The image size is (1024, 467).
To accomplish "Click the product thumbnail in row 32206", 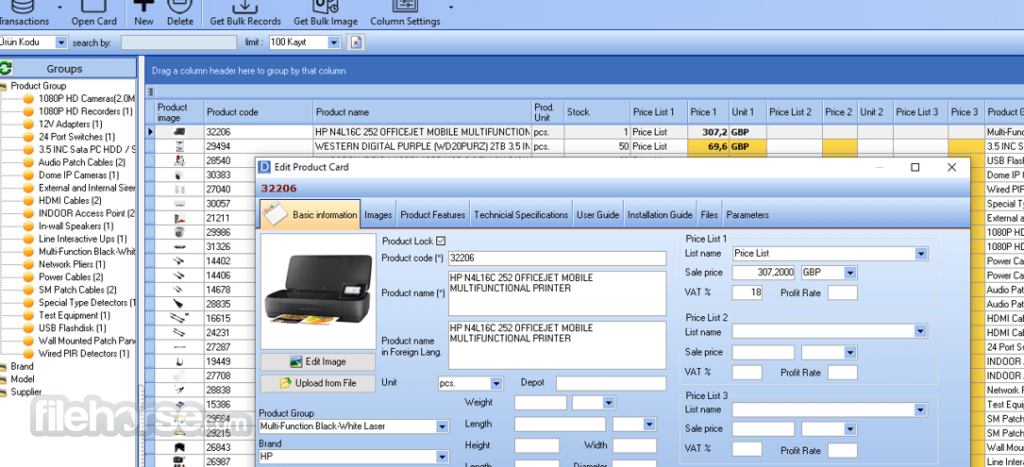I will point(180,132).
